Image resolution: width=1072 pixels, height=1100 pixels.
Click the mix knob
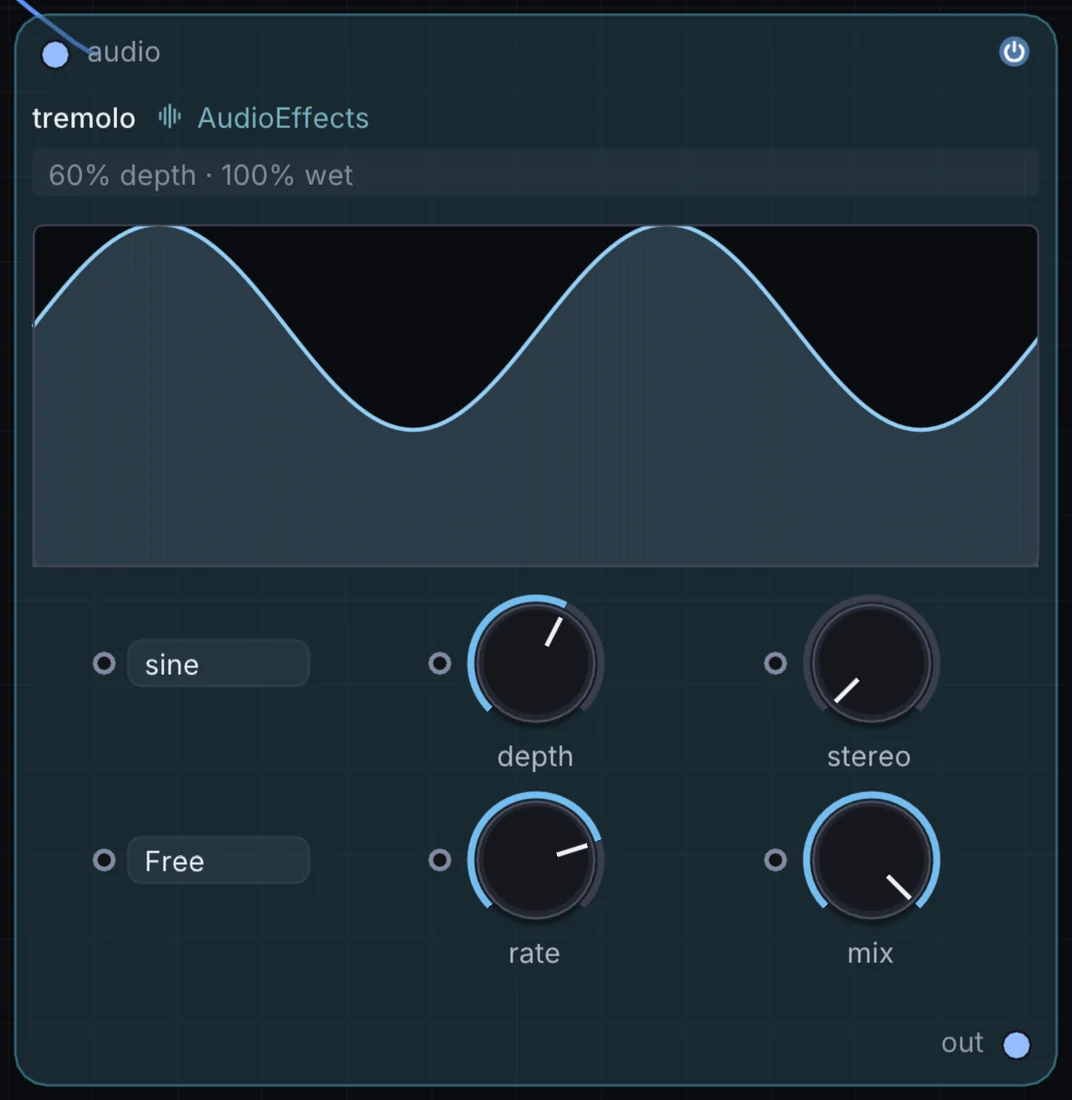tap(871, 859)
